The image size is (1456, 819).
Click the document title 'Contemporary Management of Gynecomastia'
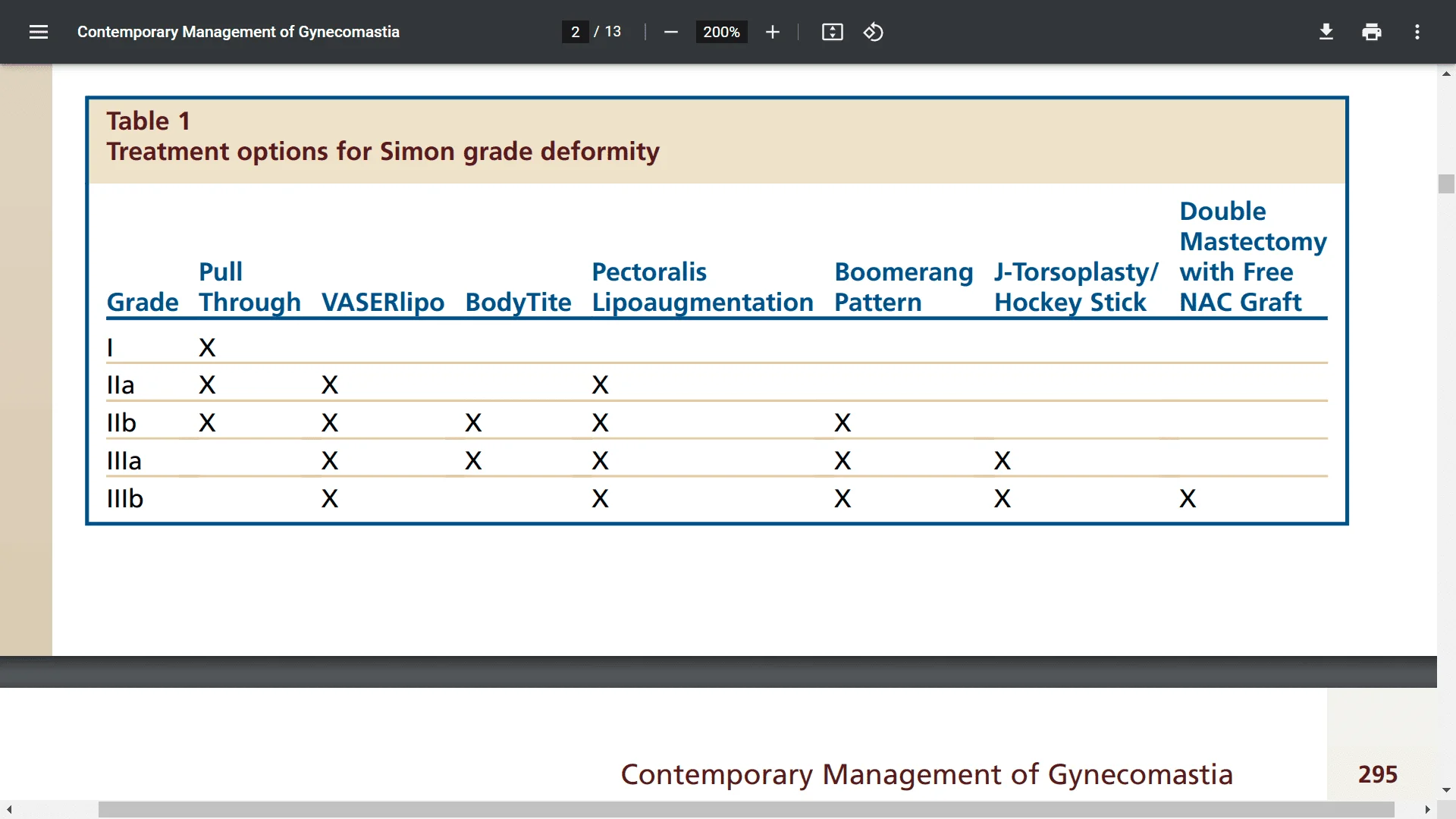tap(238, 32)
